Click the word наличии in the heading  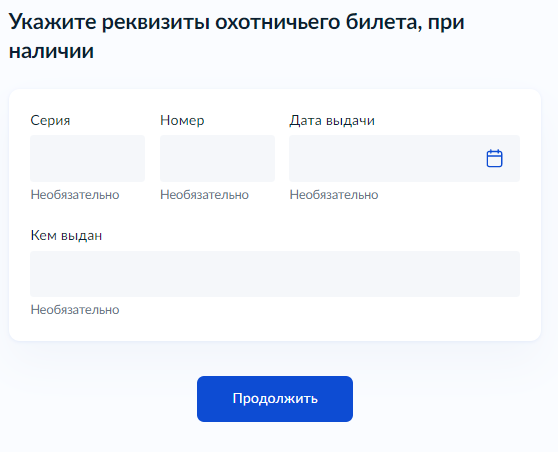pyautogui.click(x=51, y=51)
